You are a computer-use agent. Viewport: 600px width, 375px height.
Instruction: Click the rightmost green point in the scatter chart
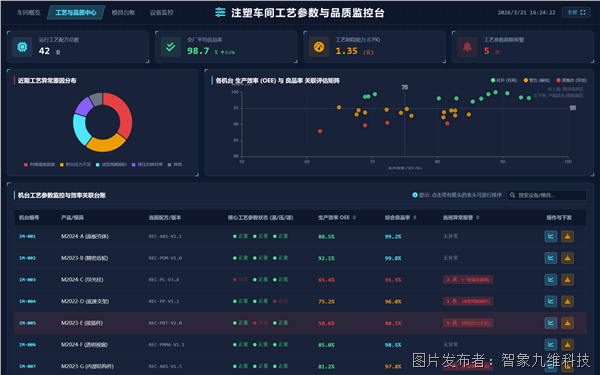(x=529, y=98)
